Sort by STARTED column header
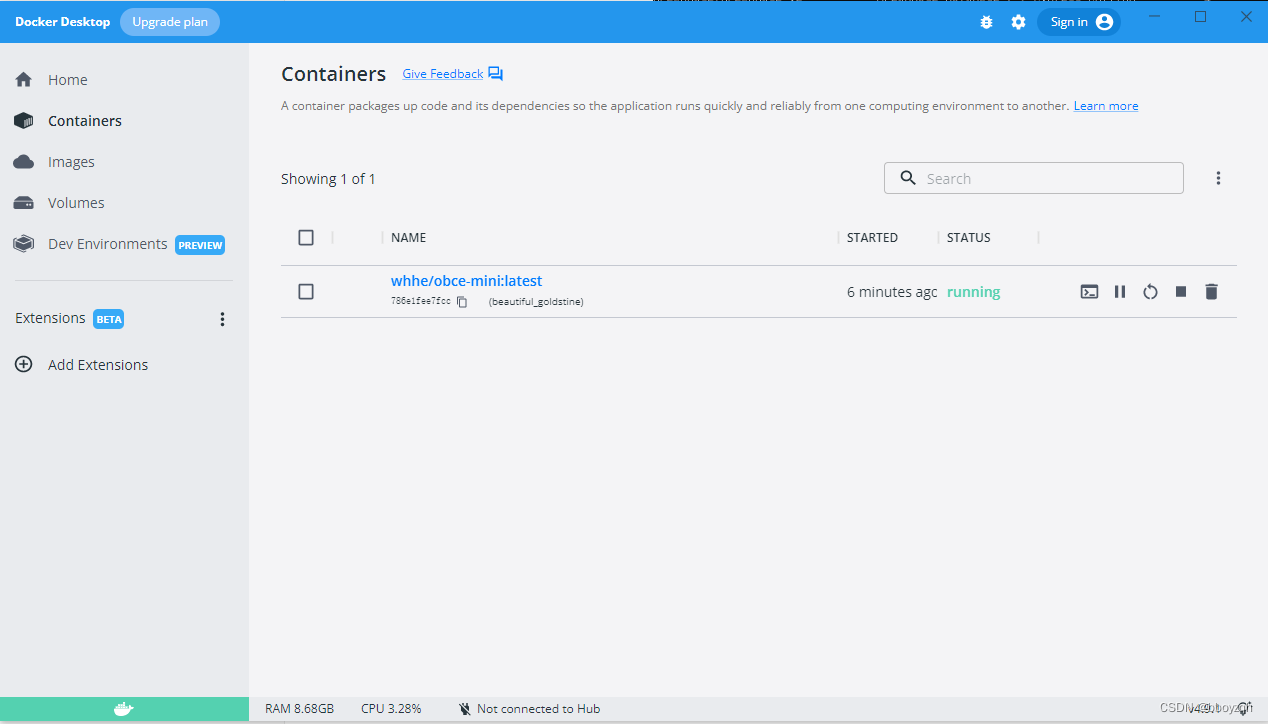Viewport: 1268px width, 724px height. coord(872,238)
